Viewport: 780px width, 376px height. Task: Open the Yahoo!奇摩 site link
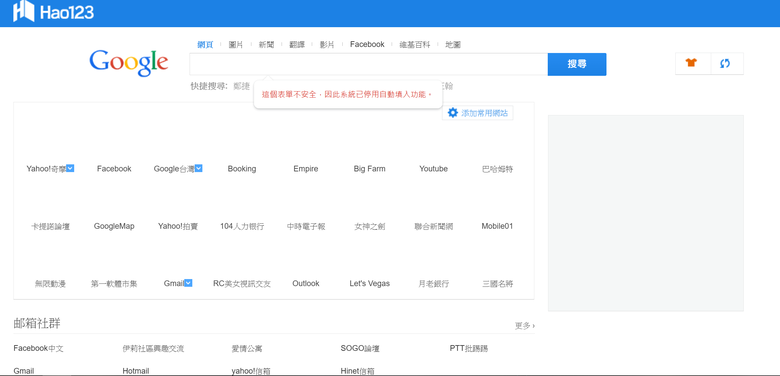[x=46, y=169]
